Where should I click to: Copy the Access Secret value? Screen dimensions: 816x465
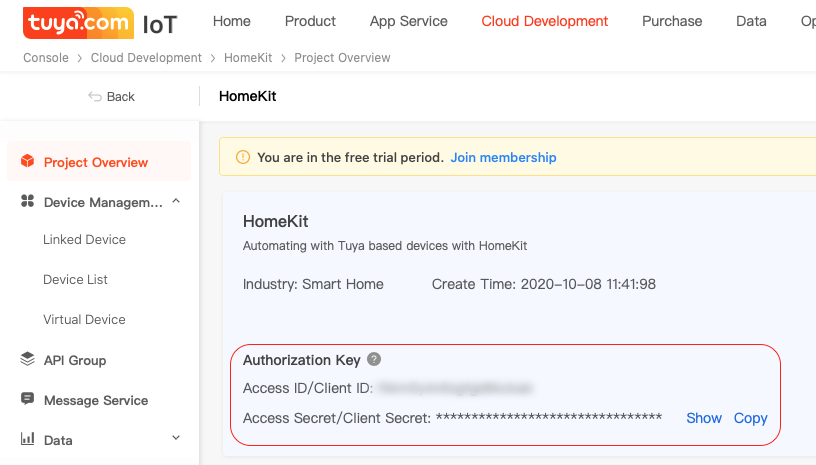coord(750,418)
